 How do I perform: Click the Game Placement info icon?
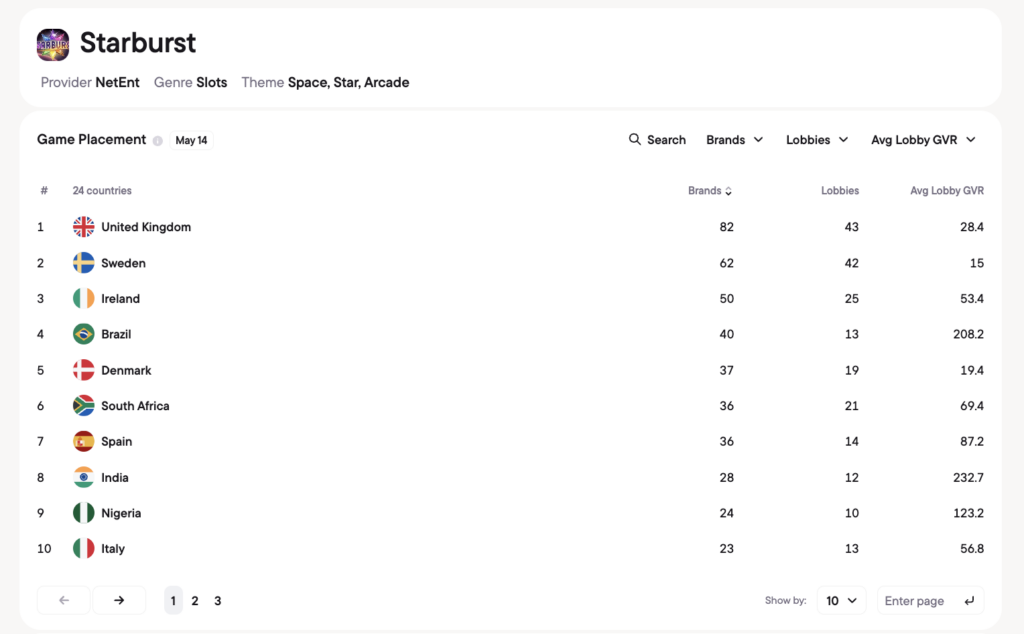coord(157,140)
